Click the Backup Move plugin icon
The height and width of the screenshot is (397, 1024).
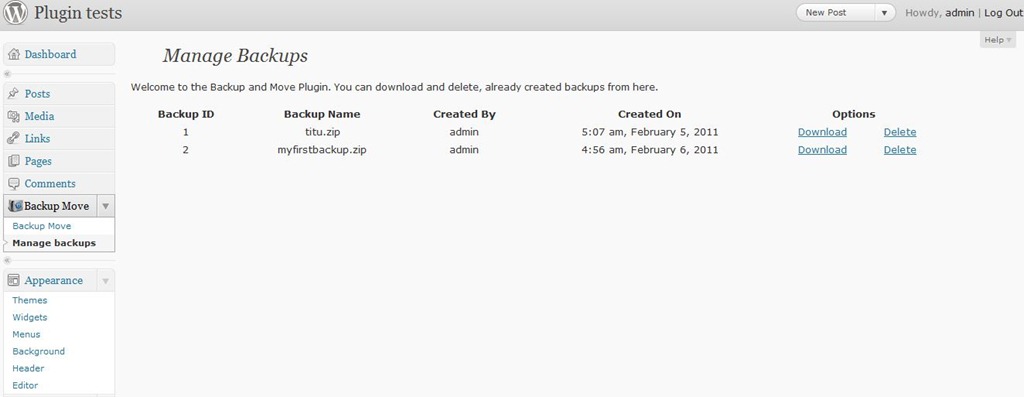click(x=16, y=206)
